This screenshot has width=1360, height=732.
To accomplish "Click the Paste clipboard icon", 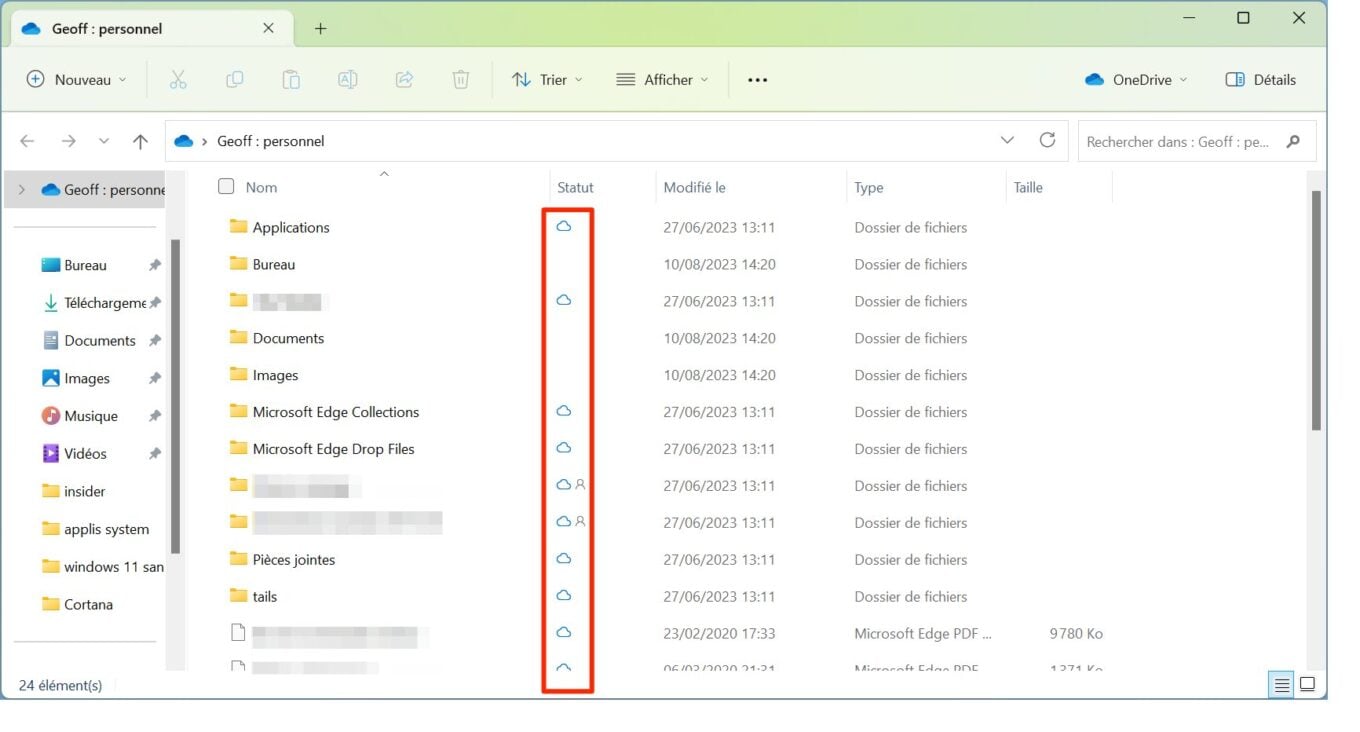I will (x=291, y=80).
